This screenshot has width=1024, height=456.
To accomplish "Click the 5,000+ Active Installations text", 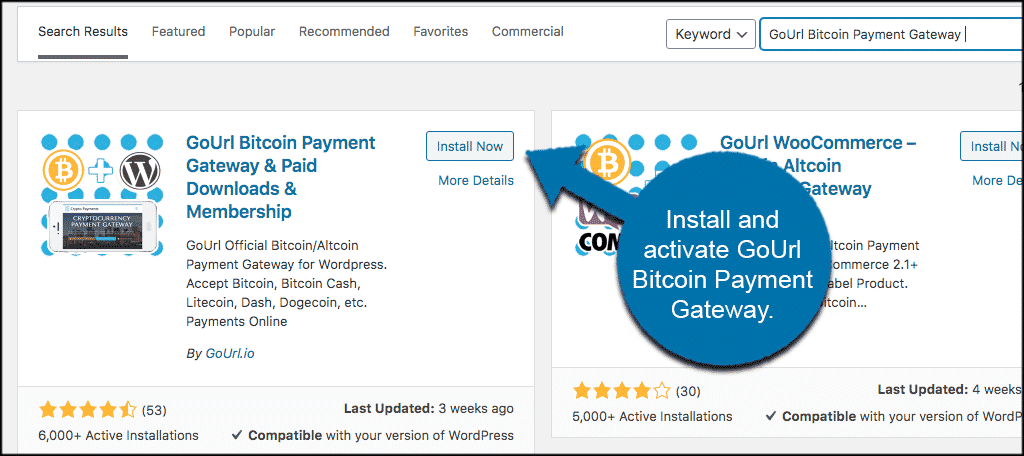I will [652, 416].
